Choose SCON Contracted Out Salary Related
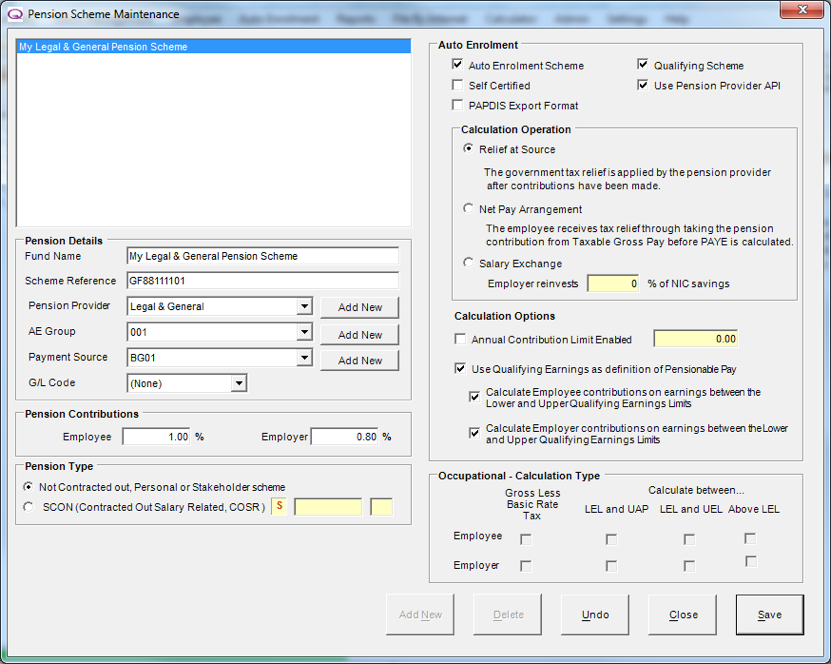831x664 pixels. [x=30, y=506]
